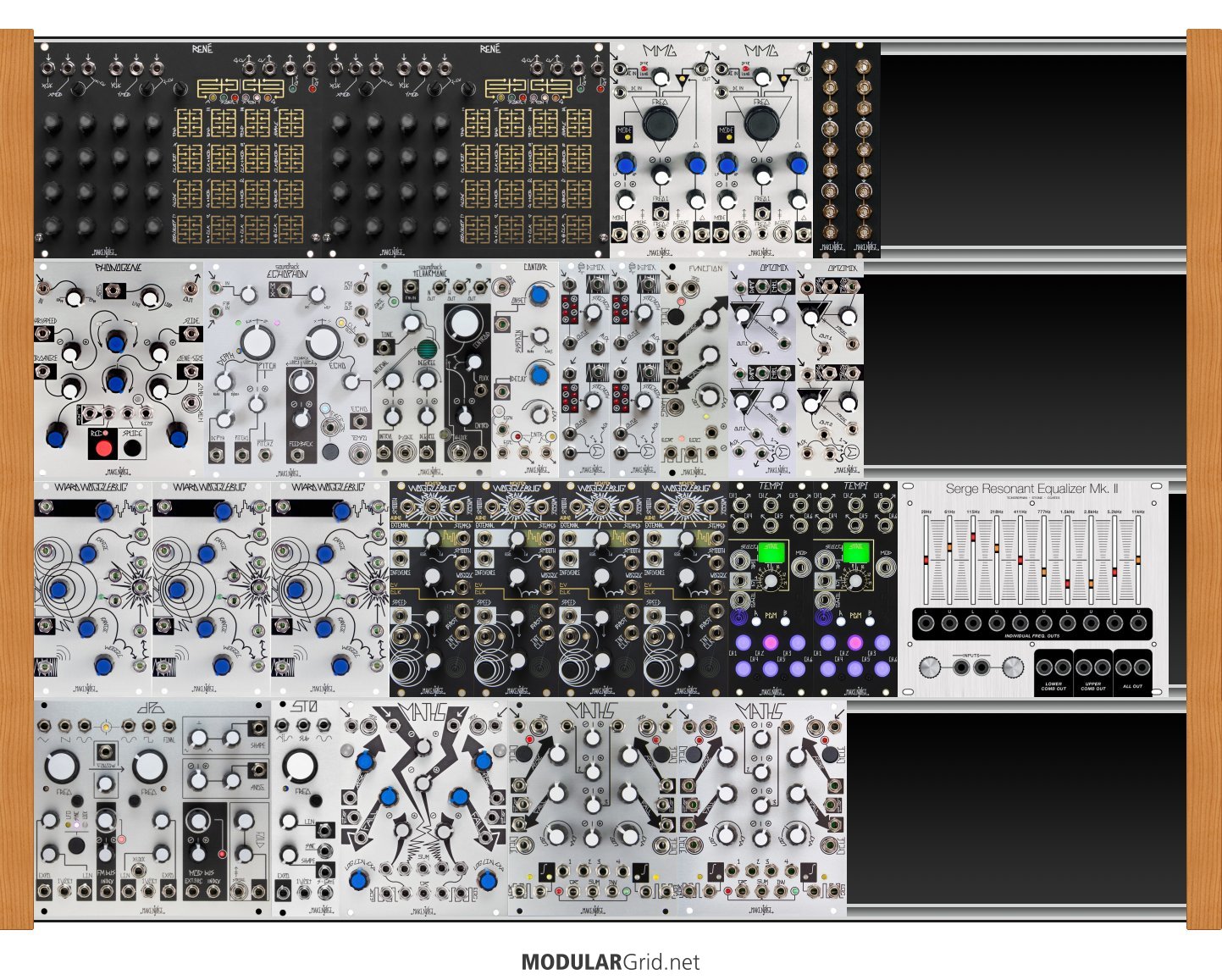Click the FREQ knob on the left MMG
The width and height of the screenshot is (1222, 980).
click(661, 125)
